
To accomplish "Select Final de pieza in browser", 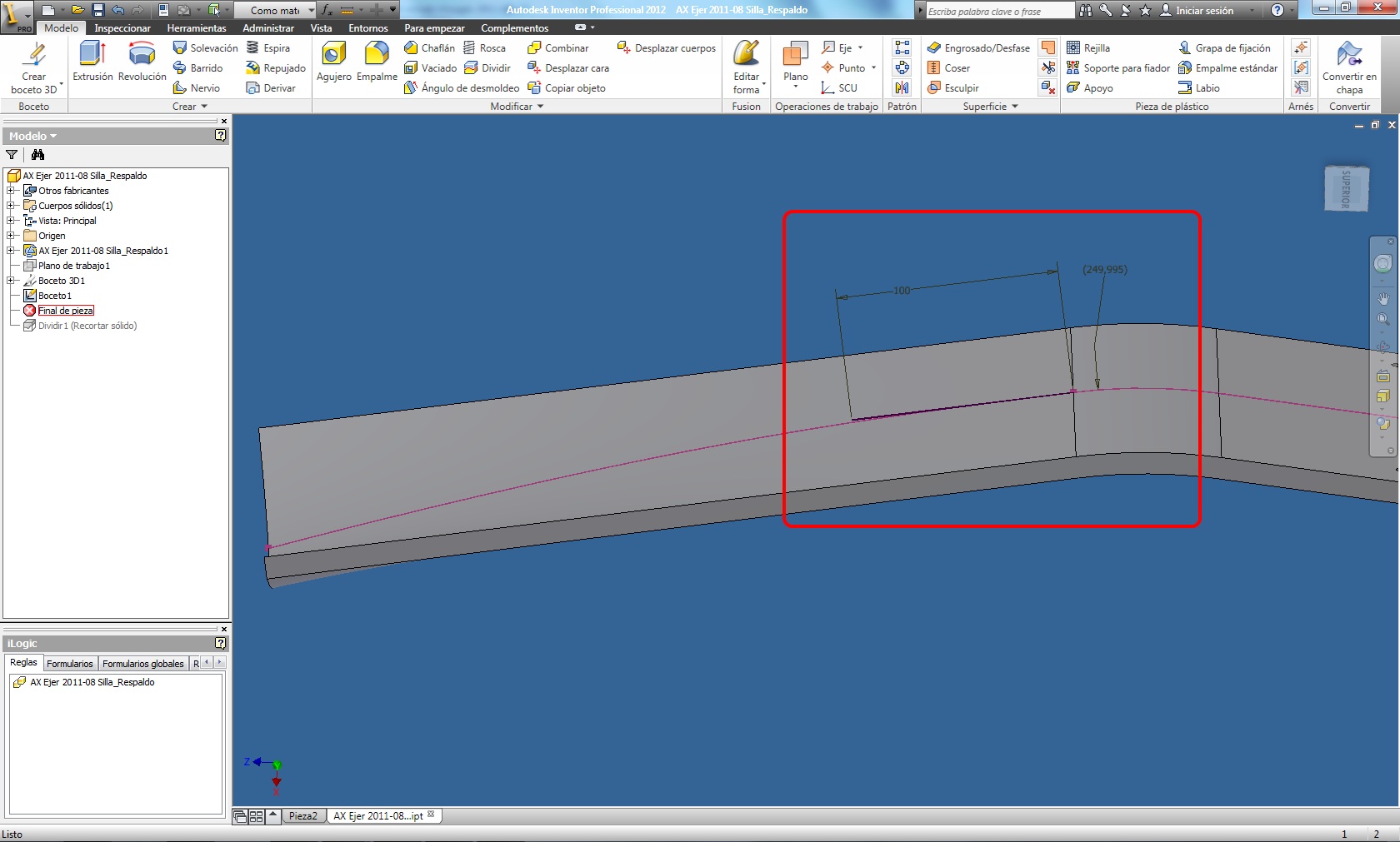I will pos(65,311).
